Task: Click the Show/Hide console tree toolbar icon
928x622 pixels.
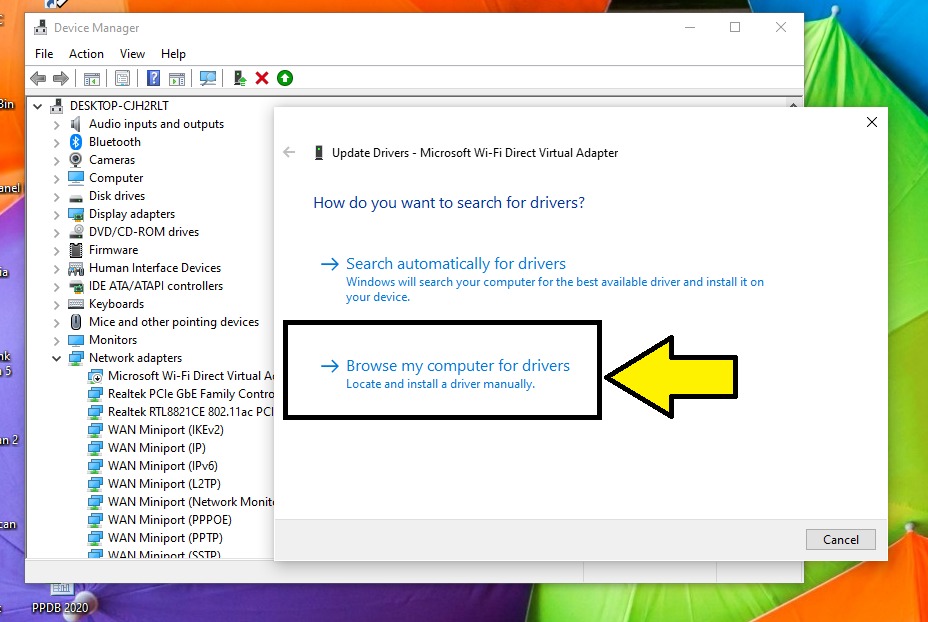Action: [x=92, y=78]
